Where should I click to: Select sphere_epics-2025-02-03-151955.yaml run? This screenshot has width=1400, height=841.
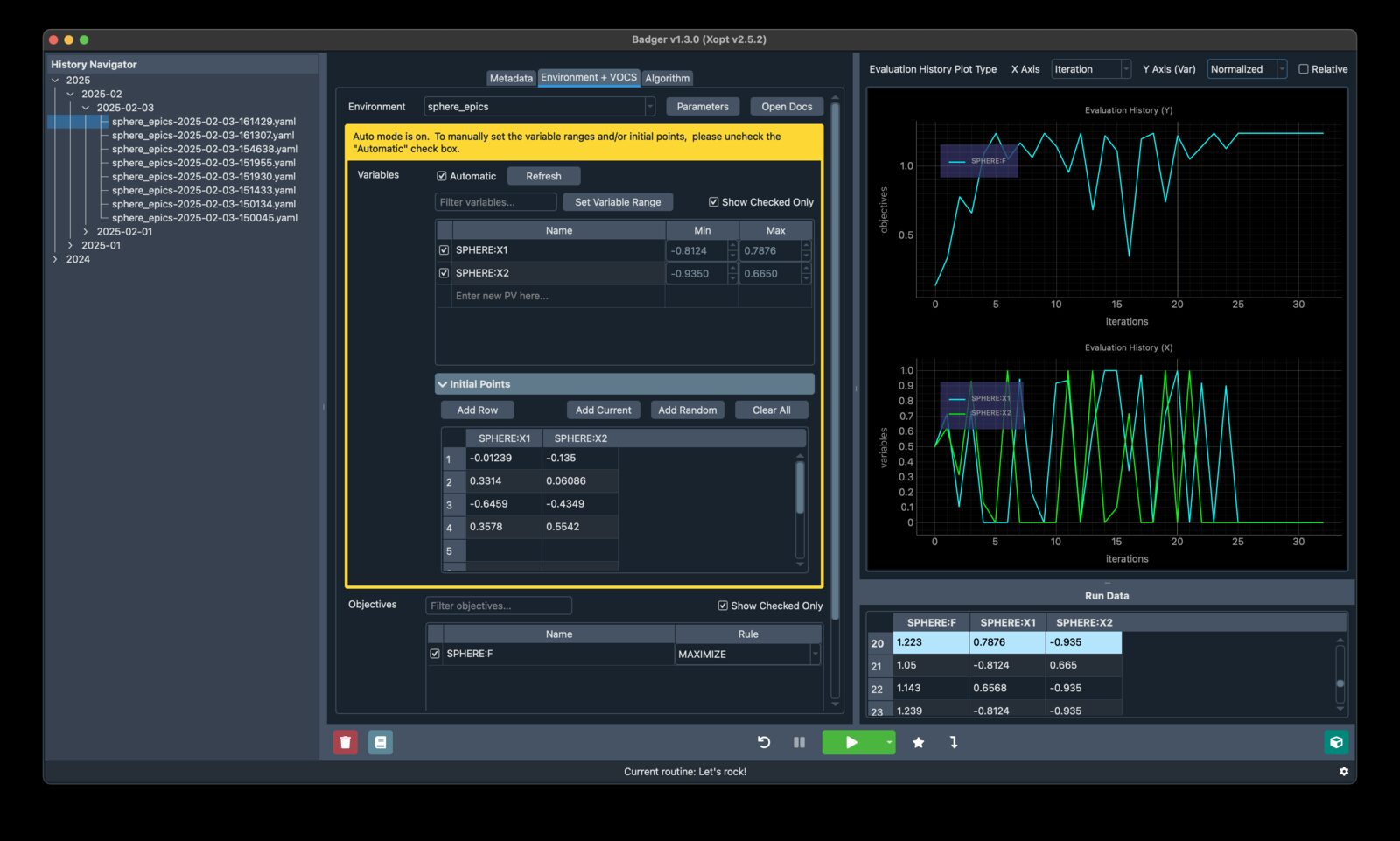click(x=203, y=163)
